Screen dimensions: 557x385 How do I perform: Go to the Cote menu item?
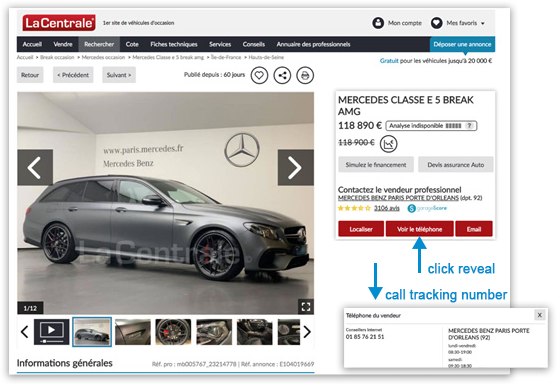pos(132,44)
